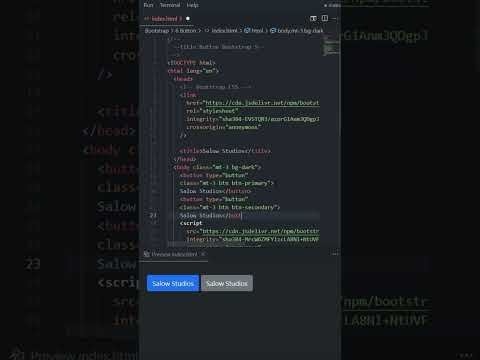Click the rel stylesheet code line
The image size is (480, 360).
tap(212, 111)
